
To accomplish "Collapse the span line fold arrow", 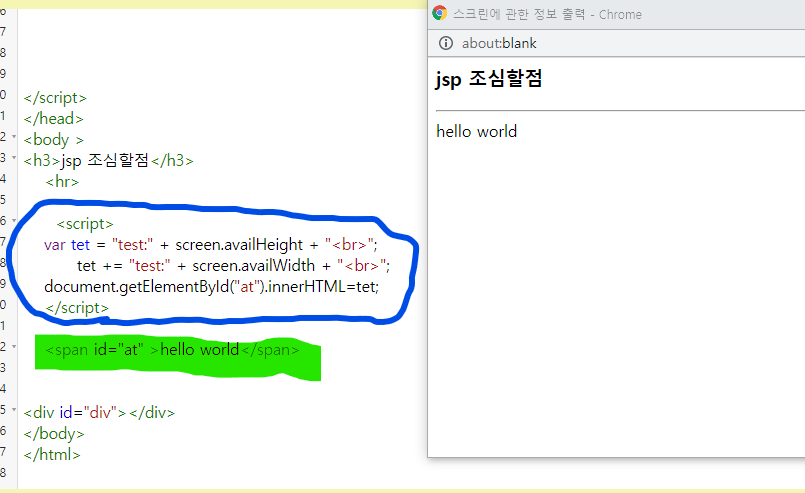I will click(14, 347).
